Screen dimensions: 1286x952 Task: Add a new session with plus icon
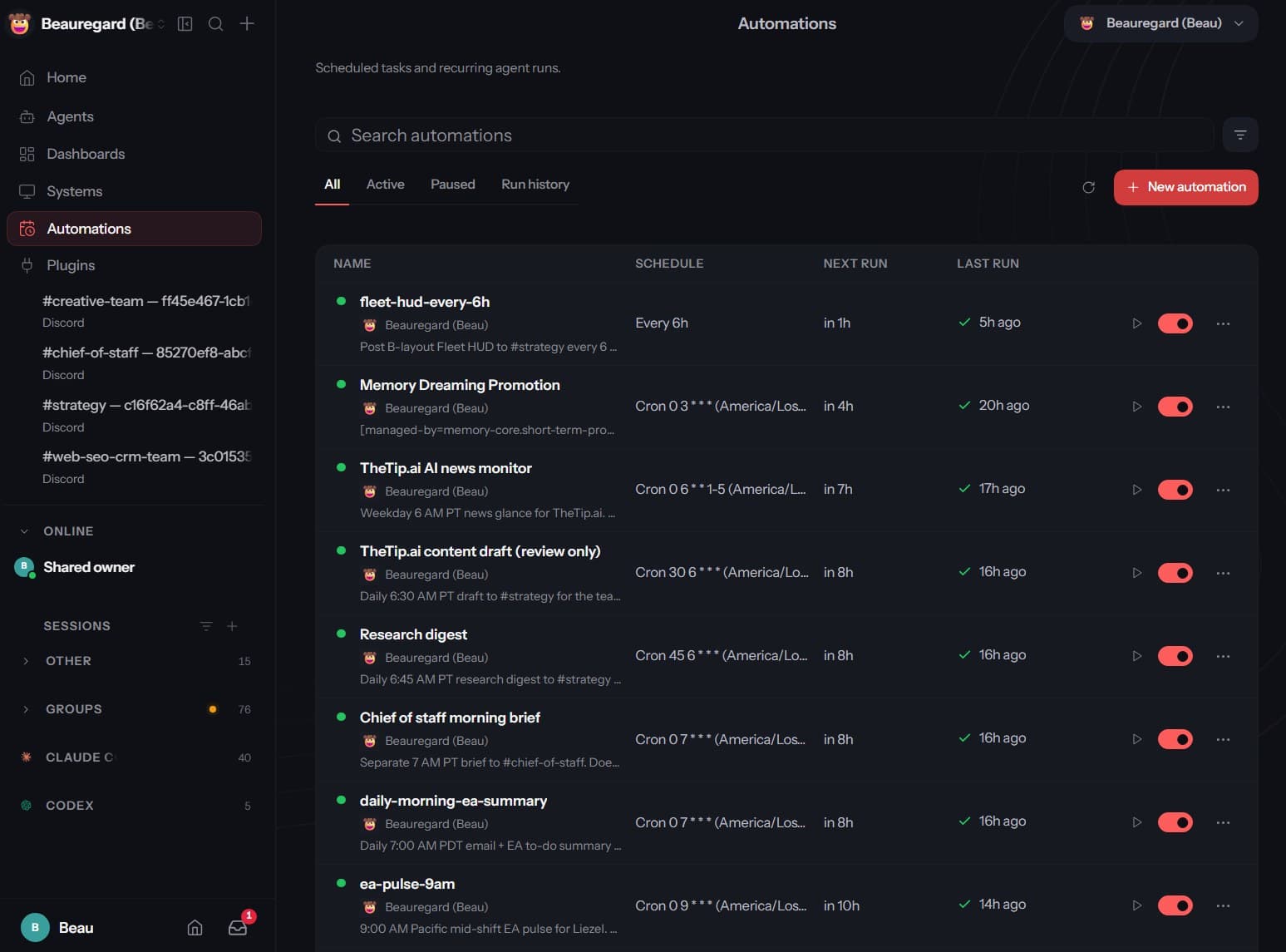pos(232,626)
